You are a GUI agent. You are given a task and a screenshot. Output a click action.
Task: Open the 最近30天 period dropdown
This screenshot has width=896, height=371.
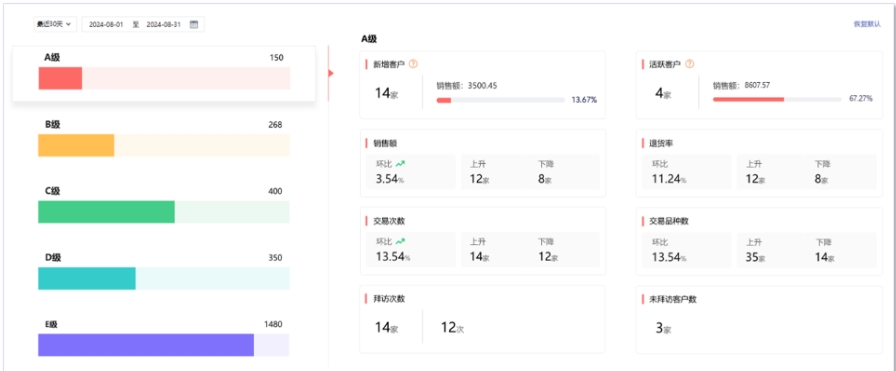pos(55,24)
